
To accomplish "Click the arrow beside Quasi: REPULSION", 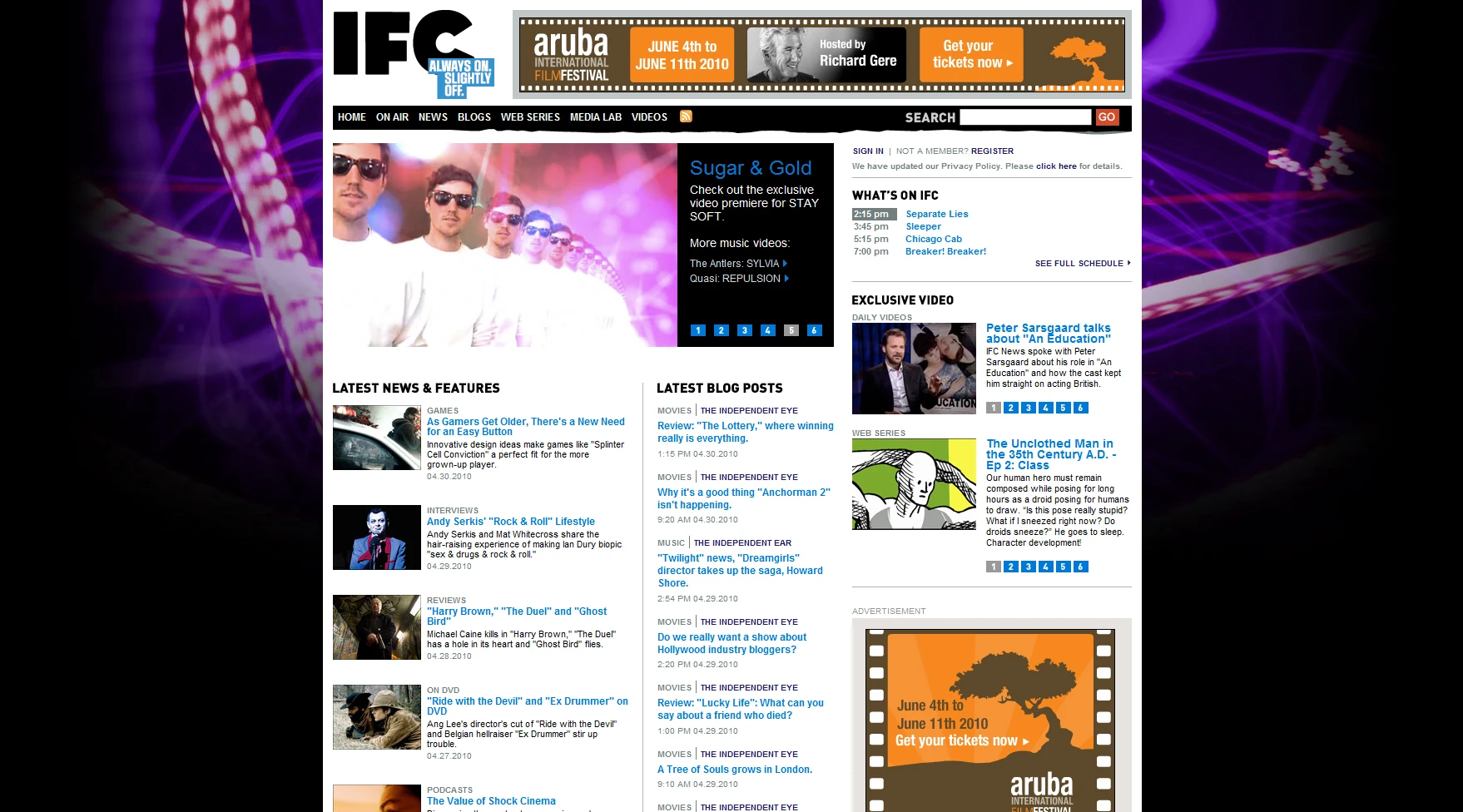I will click(785, 278).
